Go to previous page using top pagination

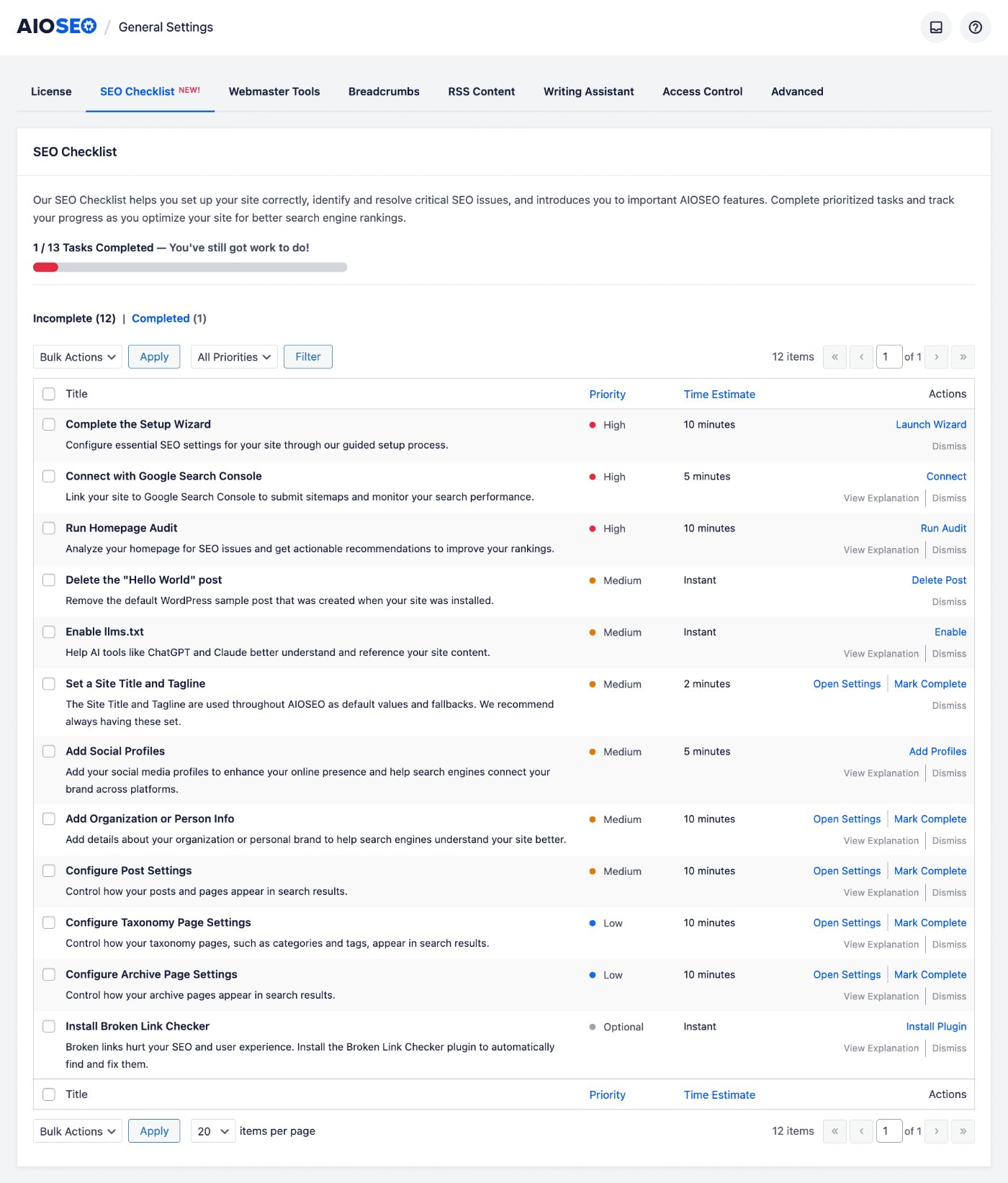click(862, 357)
